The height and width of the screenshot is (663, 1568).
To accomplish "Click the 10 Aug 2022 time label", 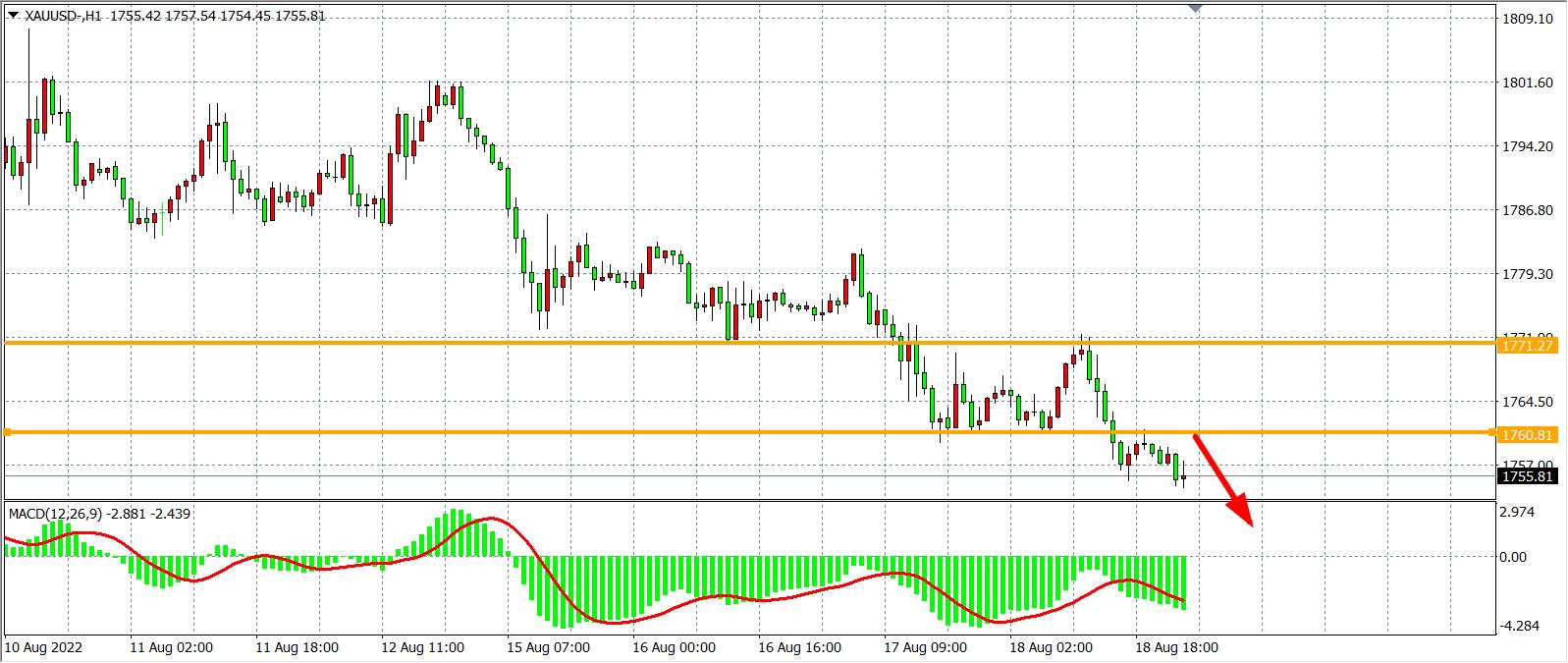I will (x=44, y=647).
